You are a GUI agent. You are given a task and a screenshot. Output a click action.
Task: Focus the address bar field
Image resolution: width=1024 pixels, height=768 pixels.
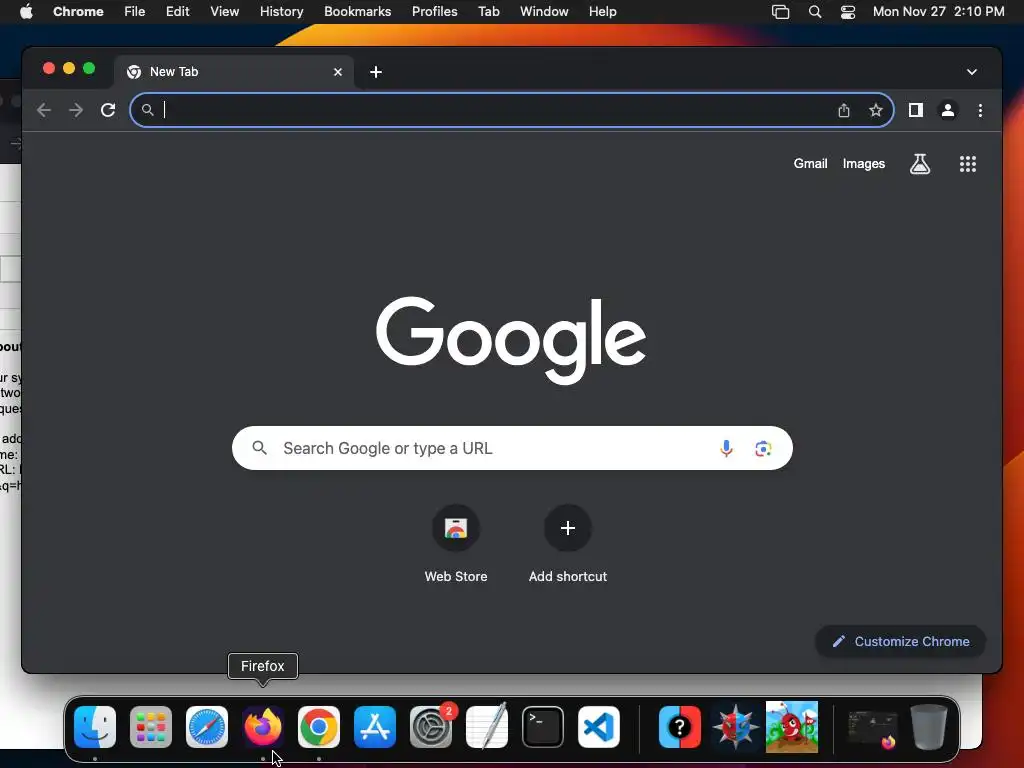tap(511, 110)
